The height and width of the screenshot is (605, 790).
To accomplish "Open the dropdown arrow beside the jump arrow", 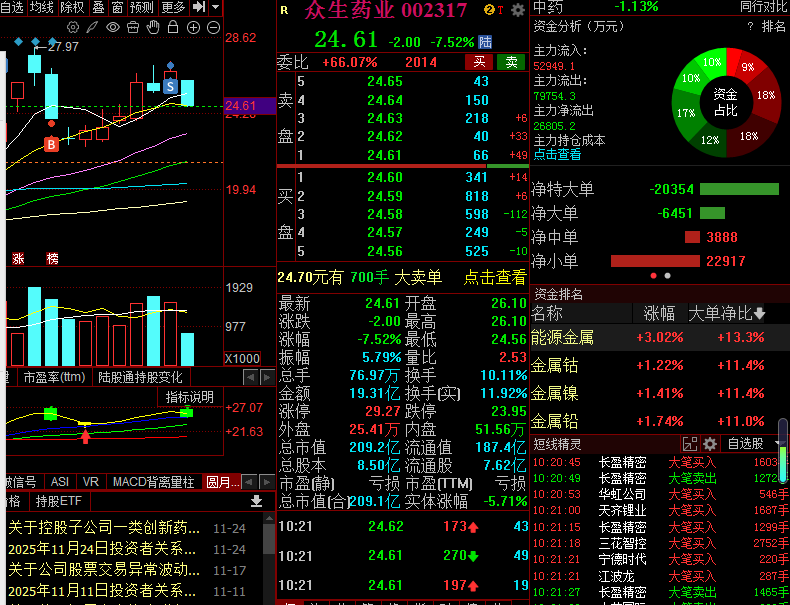I will tap(215, 7).
